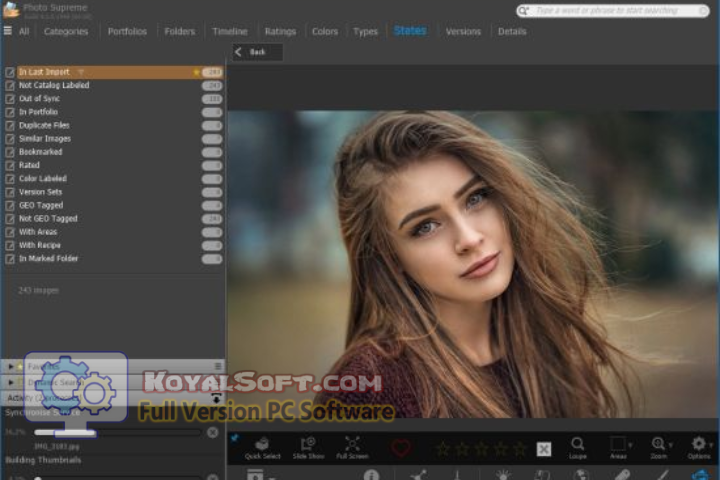Select the All tab
Screen dimensions: 720x480
click(24, 31)
